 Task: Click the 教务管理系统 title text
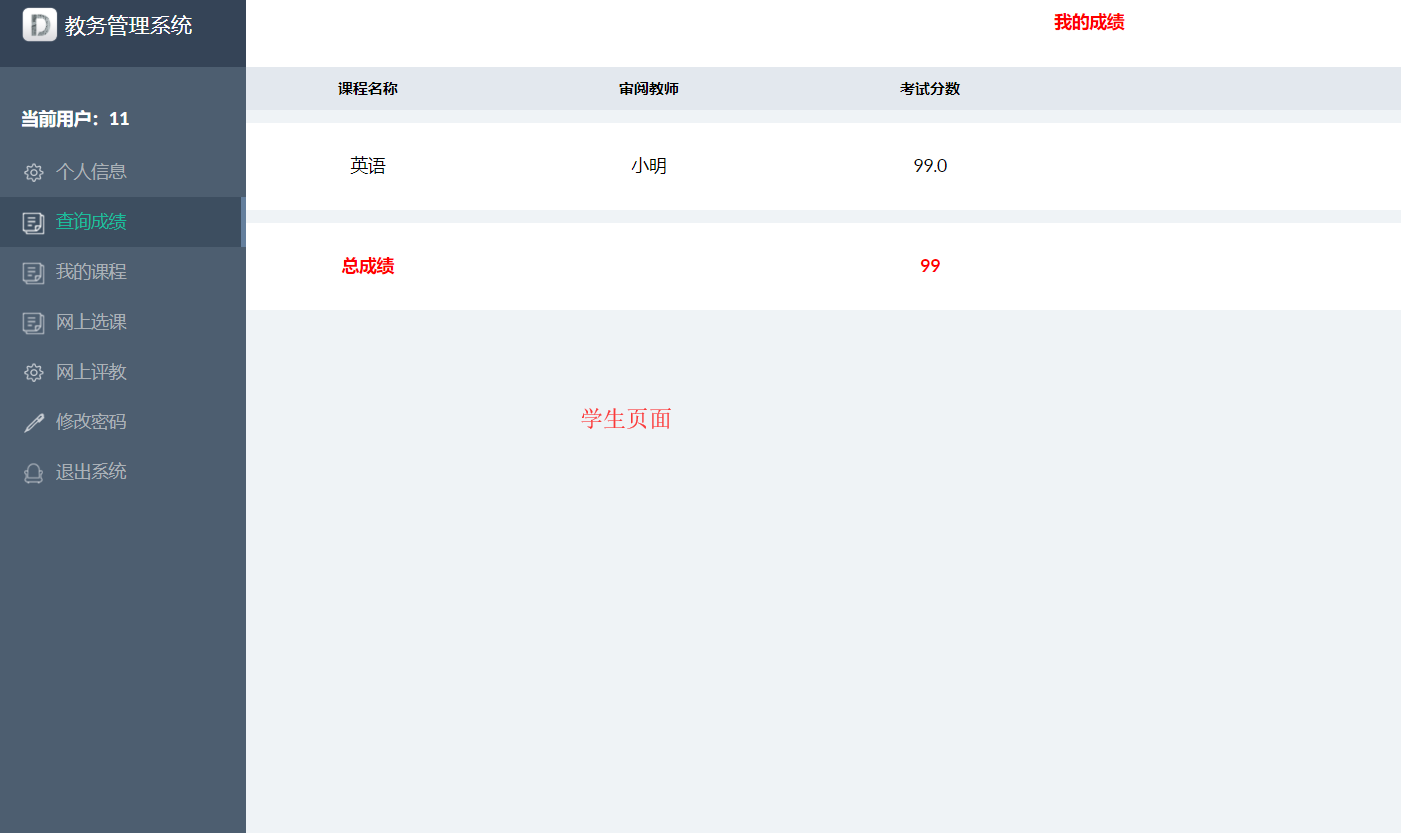(x=129, y=26)
